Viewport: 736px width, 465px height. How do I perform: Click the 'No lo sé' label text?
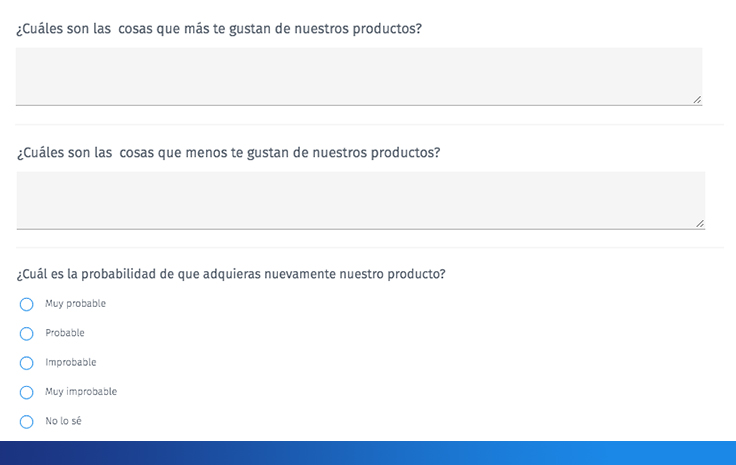[x=63, y=421]
